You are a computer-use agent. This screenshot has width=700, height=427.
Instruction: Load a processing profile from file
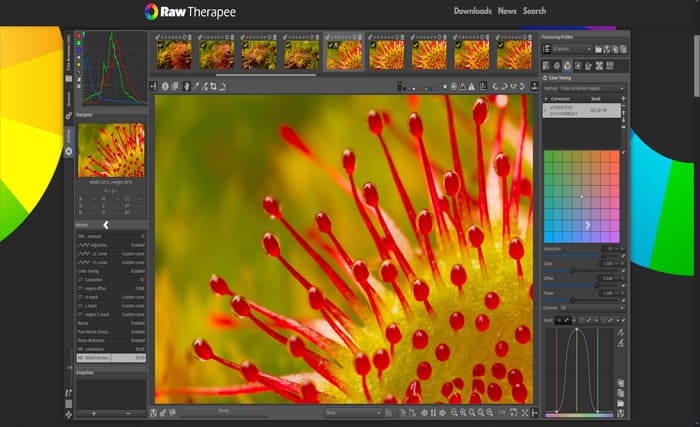pyautogui.click(x=598, y=49)
